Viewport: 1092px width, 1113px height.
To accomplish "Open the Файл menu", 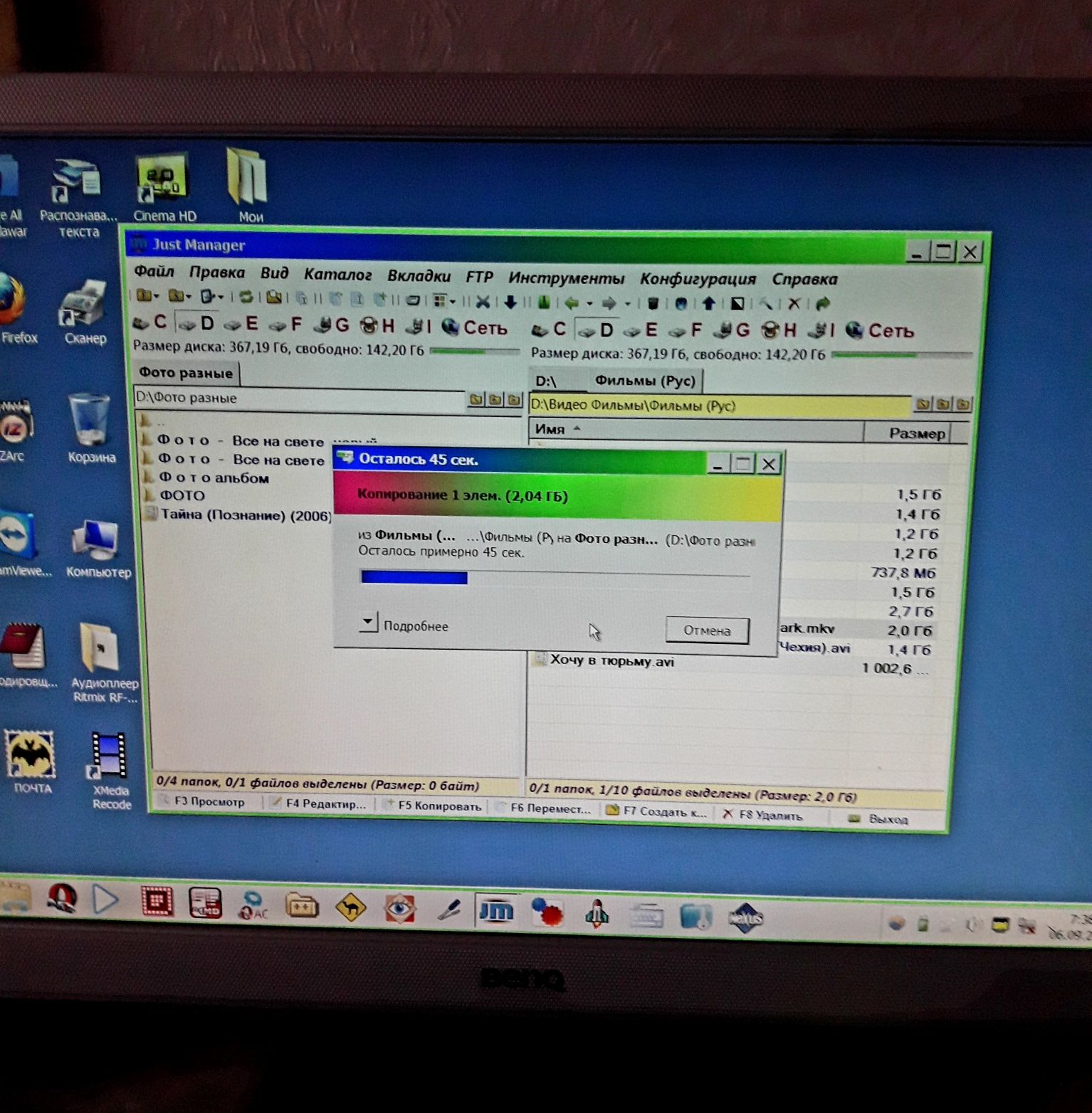I will 154,271.
